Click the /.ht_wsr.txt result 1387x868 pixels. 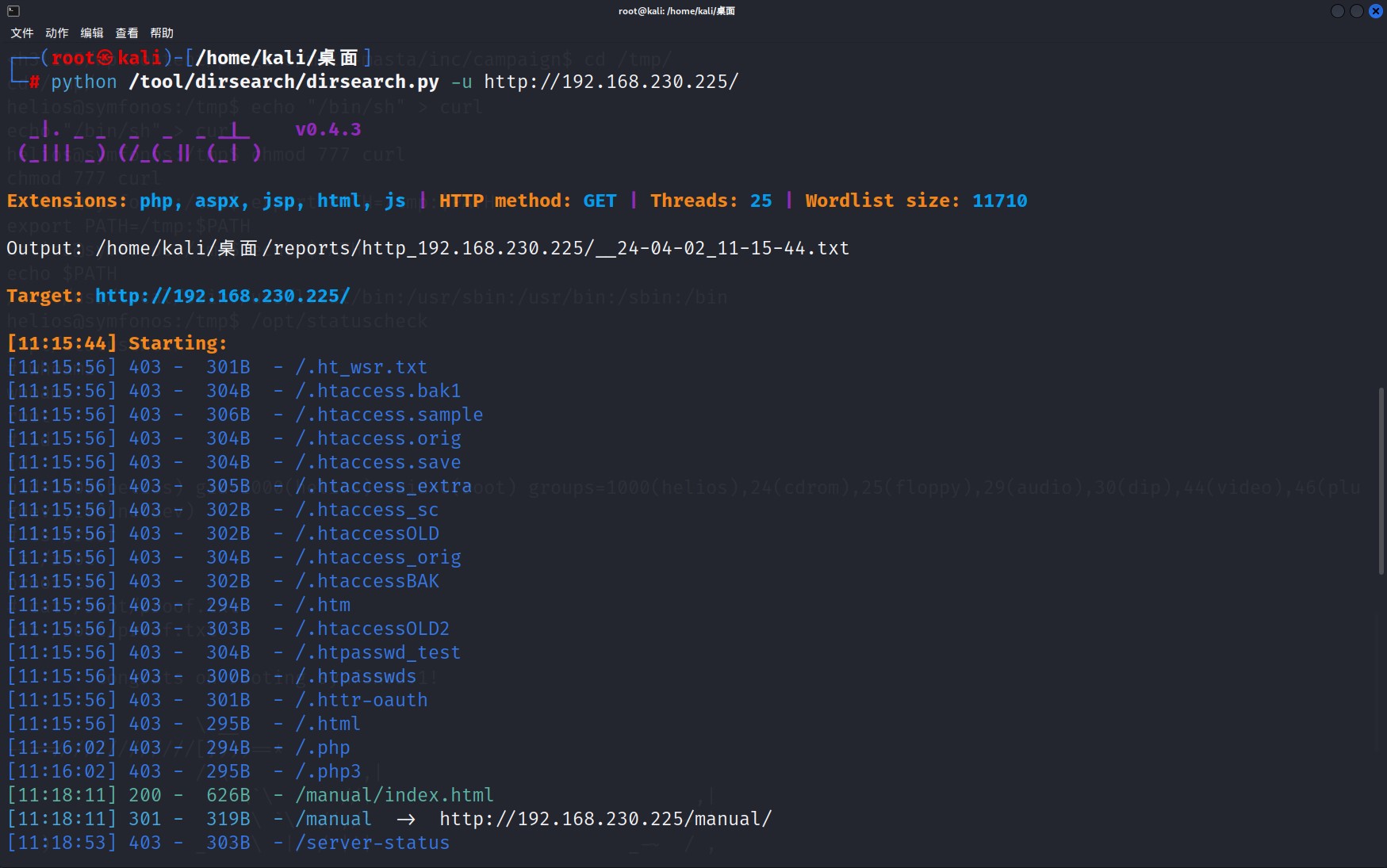(361, 367)
